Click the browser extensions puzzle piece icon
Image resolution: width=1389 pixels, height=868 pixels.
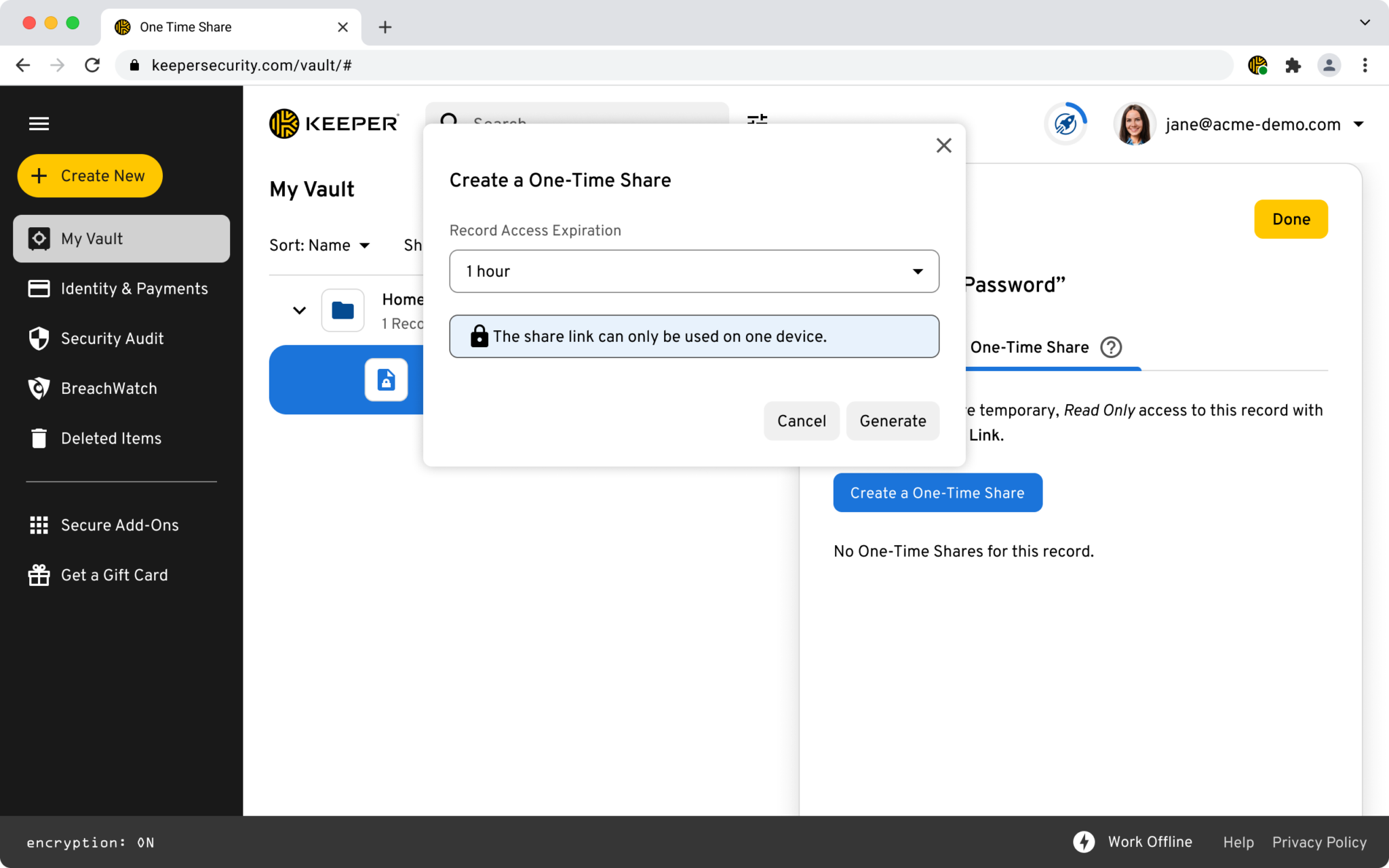click(1293, 66)
